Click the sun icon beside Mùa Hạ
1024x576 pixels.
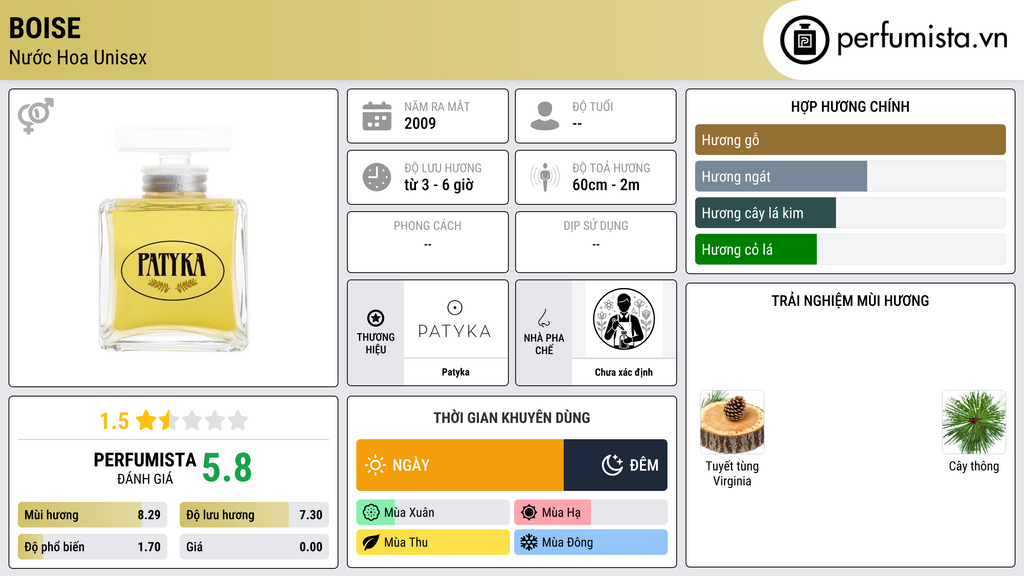(529, 513)
